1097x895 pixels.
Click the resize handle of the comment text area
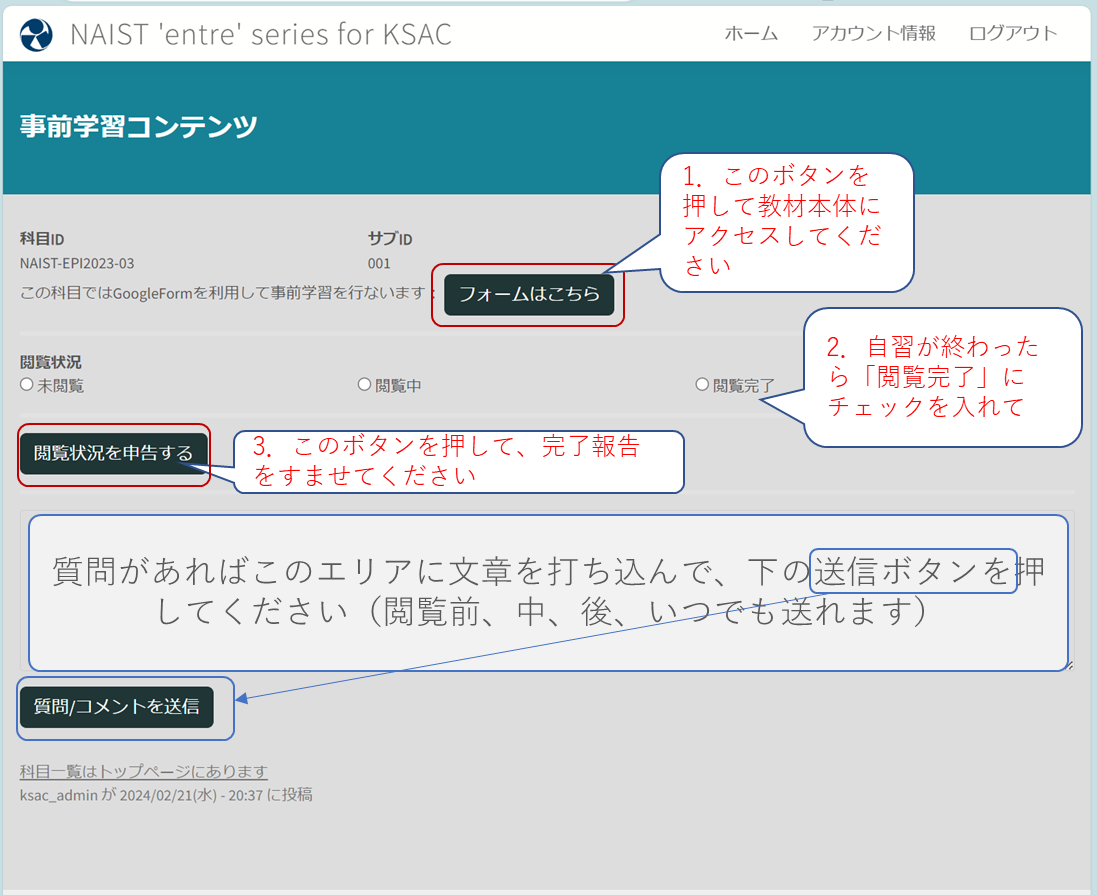(x=1068, y=665)
